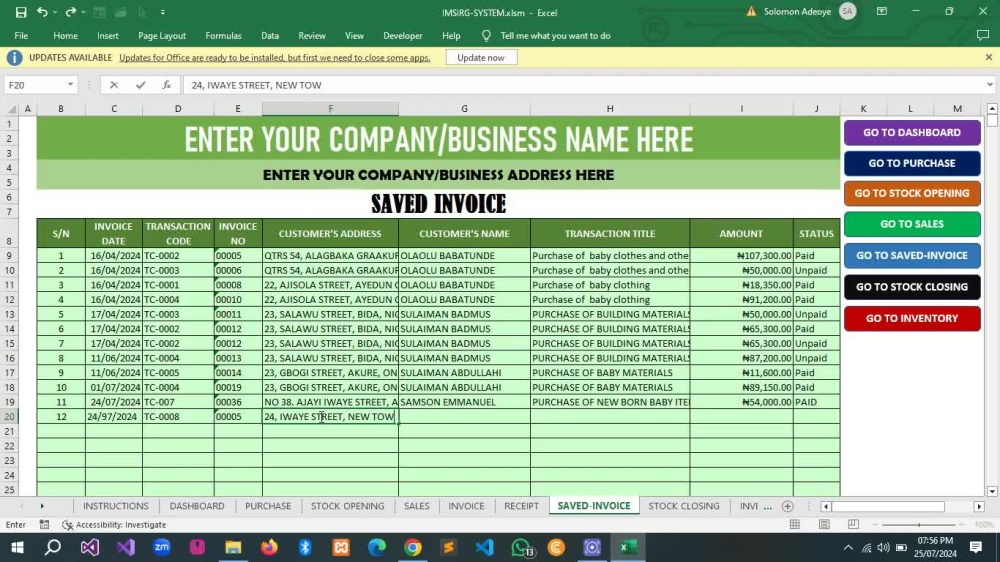Open File Explorer from taskbar
This screenshot has height=562, width=1000.
233,547
